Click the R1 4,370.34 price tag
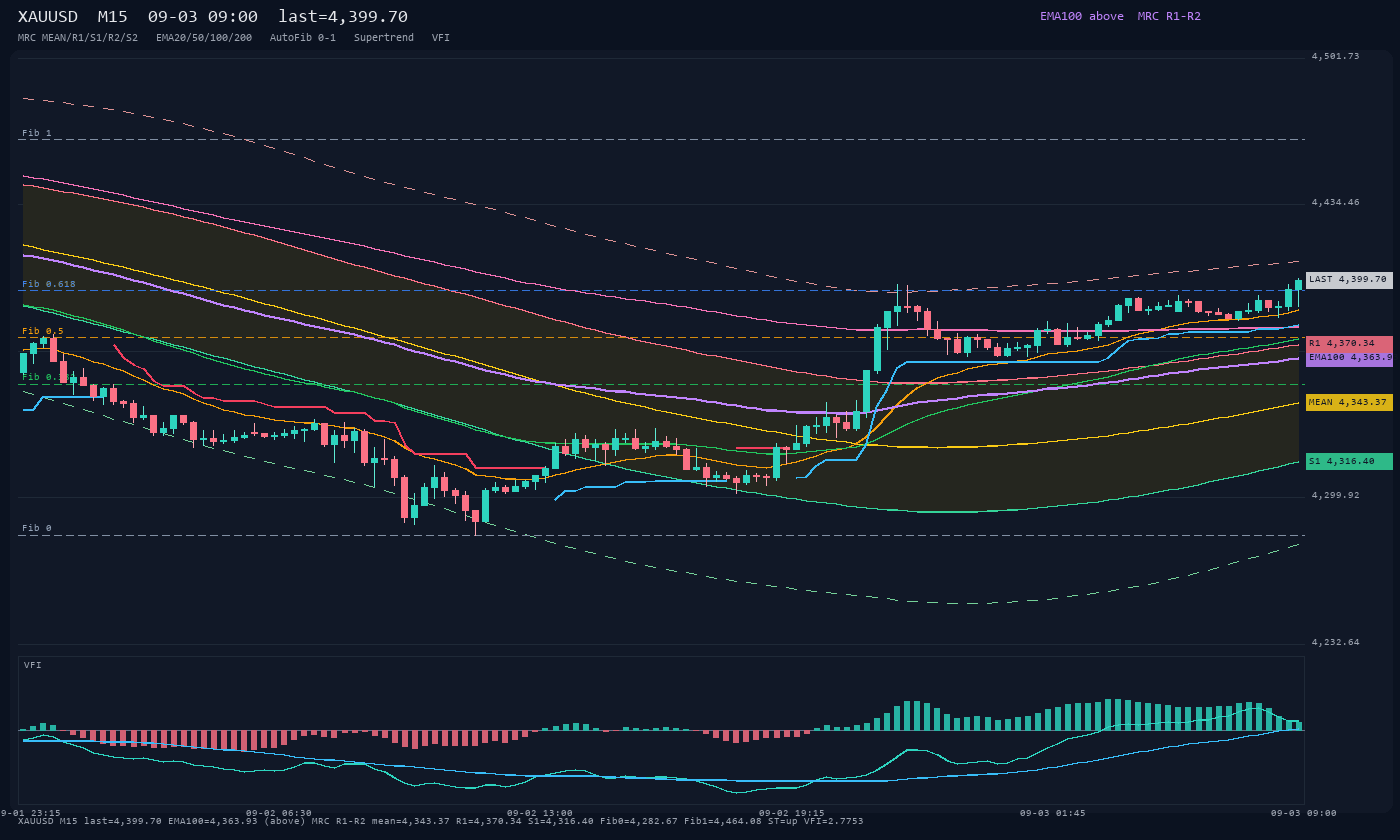 [x=1349, y=343]
